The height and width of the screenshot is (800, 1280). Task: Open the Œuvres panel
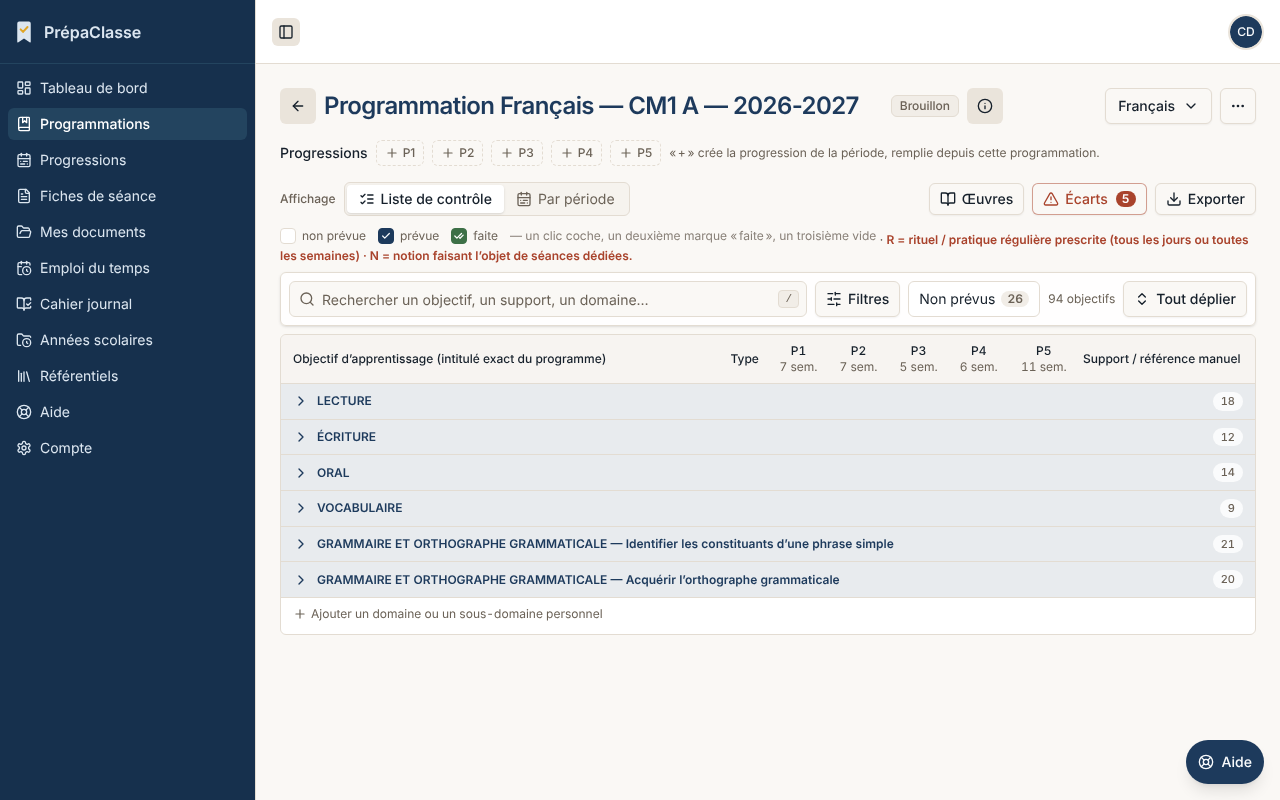click(976, 199)
